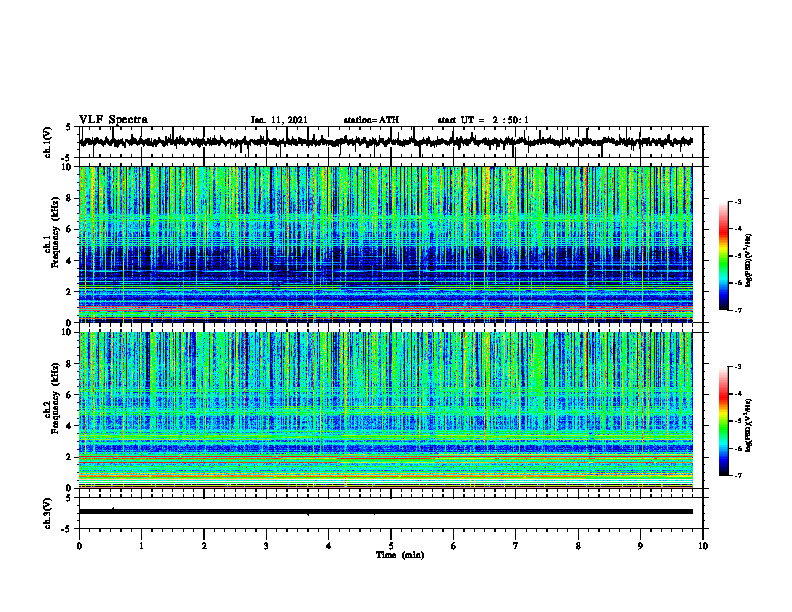The height and width of the screenshot is (612, 792).
Task: Click the "10" tick label on the Time axis
Action: click(x=703, y=546)
